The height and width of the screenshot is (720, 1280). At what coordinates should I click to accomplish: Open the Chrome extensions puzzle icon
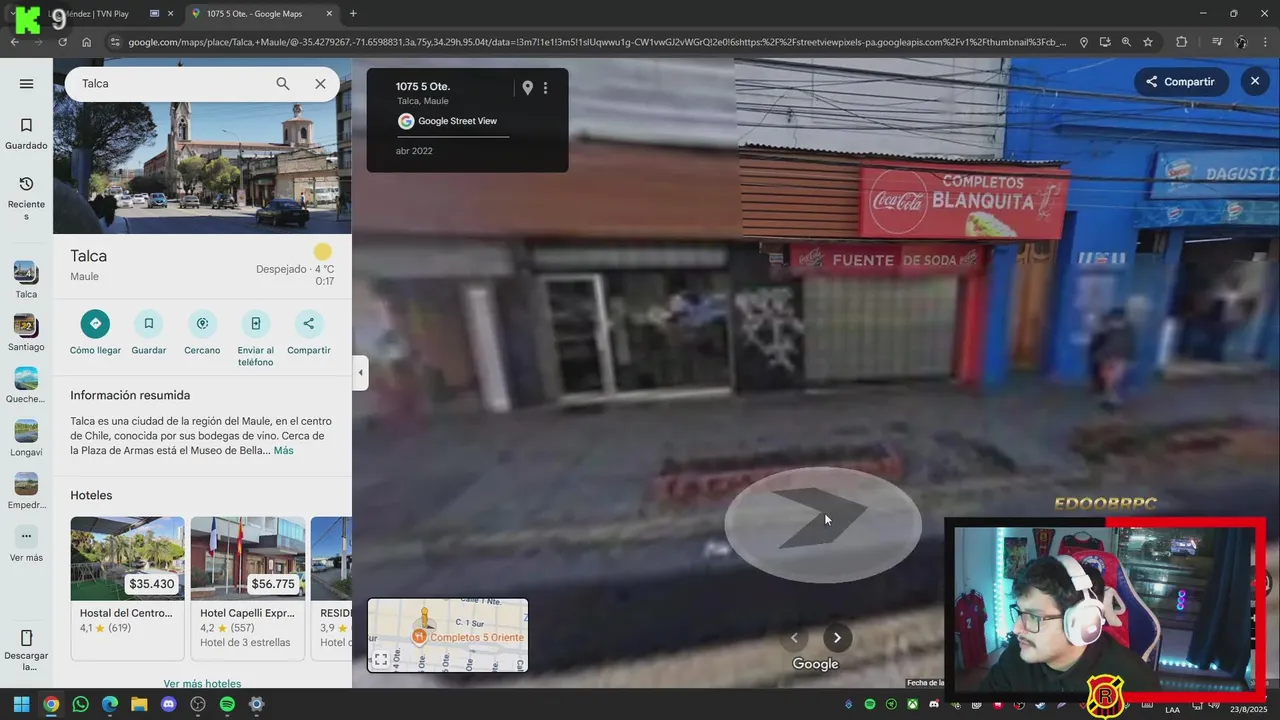click(1182, 42)
